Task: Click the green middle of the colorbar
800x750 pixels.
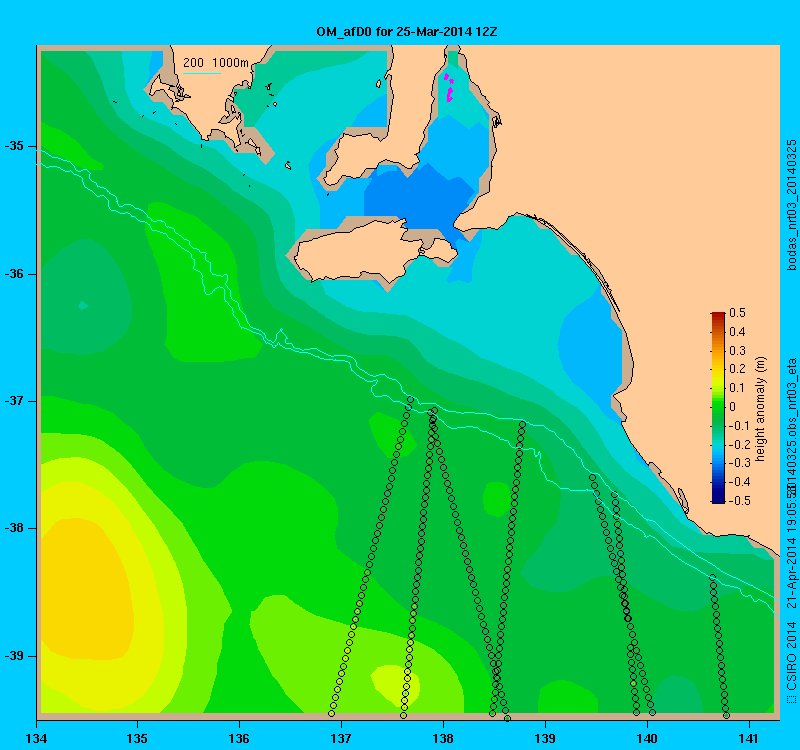Action: click(718, 408)
